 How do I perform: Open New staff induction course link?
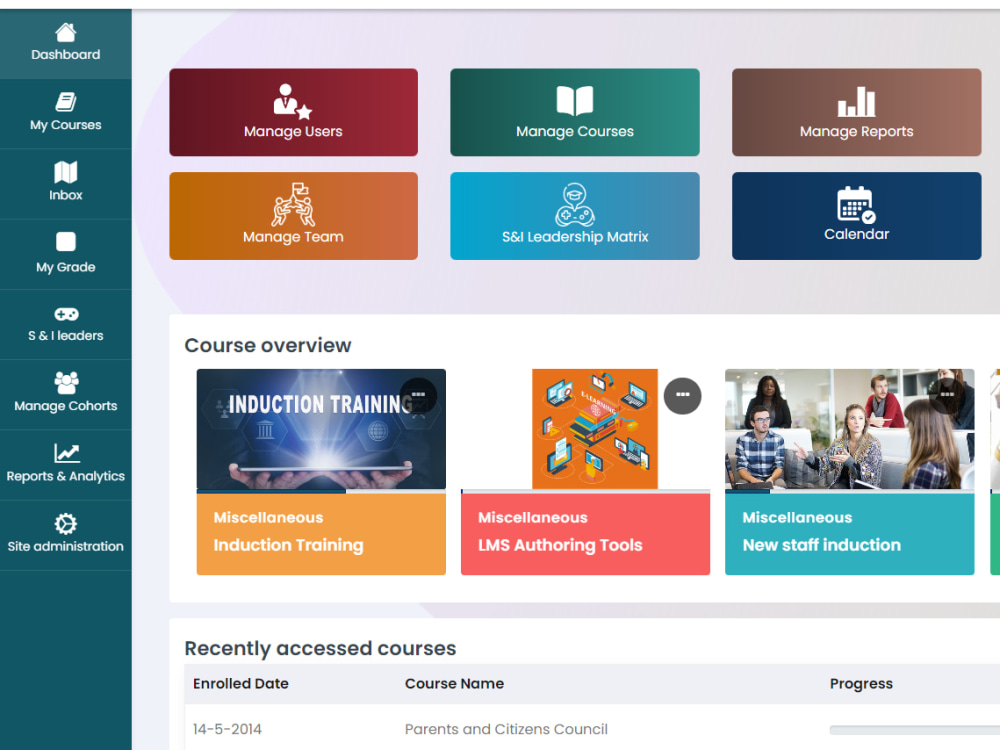coord(821,545)
